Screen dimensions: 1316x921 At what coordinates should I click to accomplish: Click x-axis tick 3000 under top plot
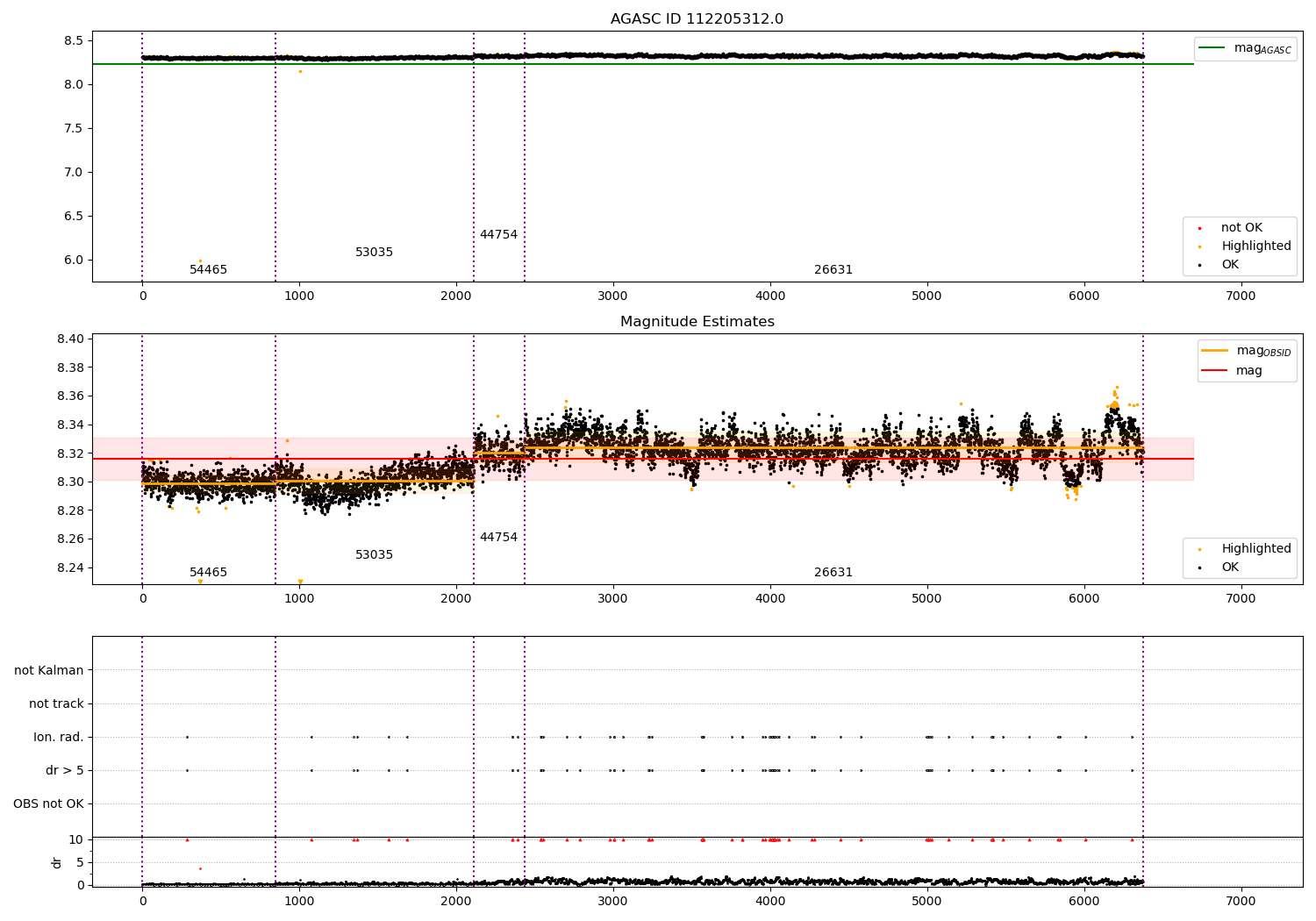(613, 296)
